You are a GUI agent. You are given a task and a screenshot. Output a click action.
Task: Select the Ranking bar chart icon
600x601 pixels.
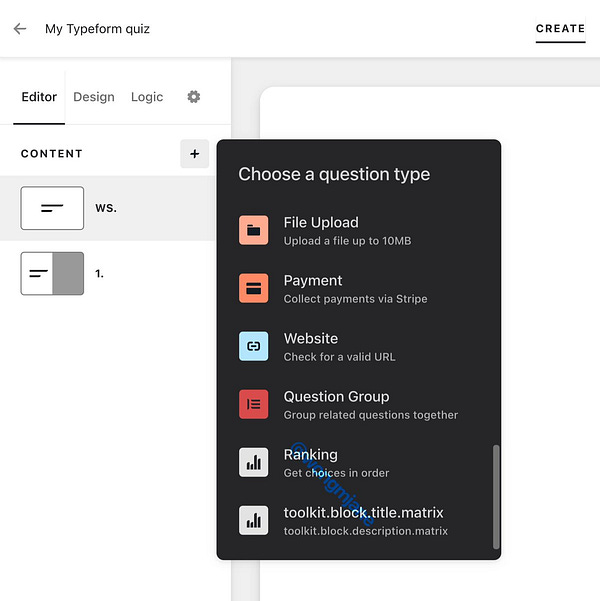pyautogui.click(x=253, y=462)
